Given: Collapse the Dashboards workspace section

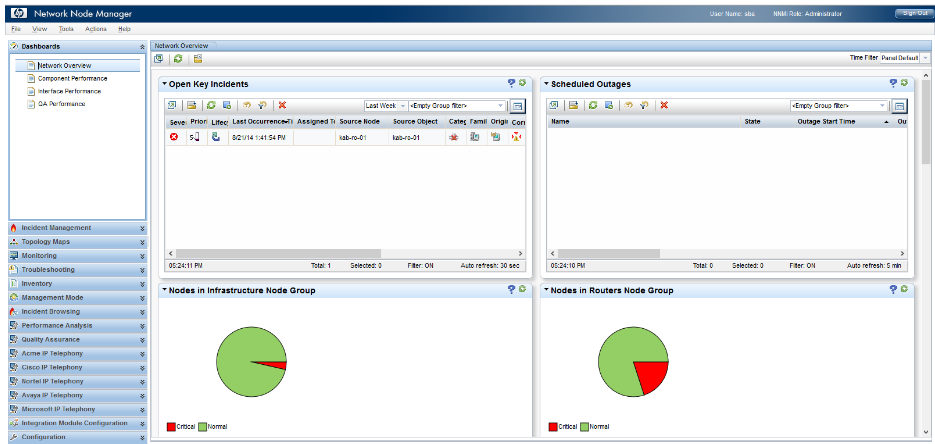Looking at the screenshot, I should [142, 46].
